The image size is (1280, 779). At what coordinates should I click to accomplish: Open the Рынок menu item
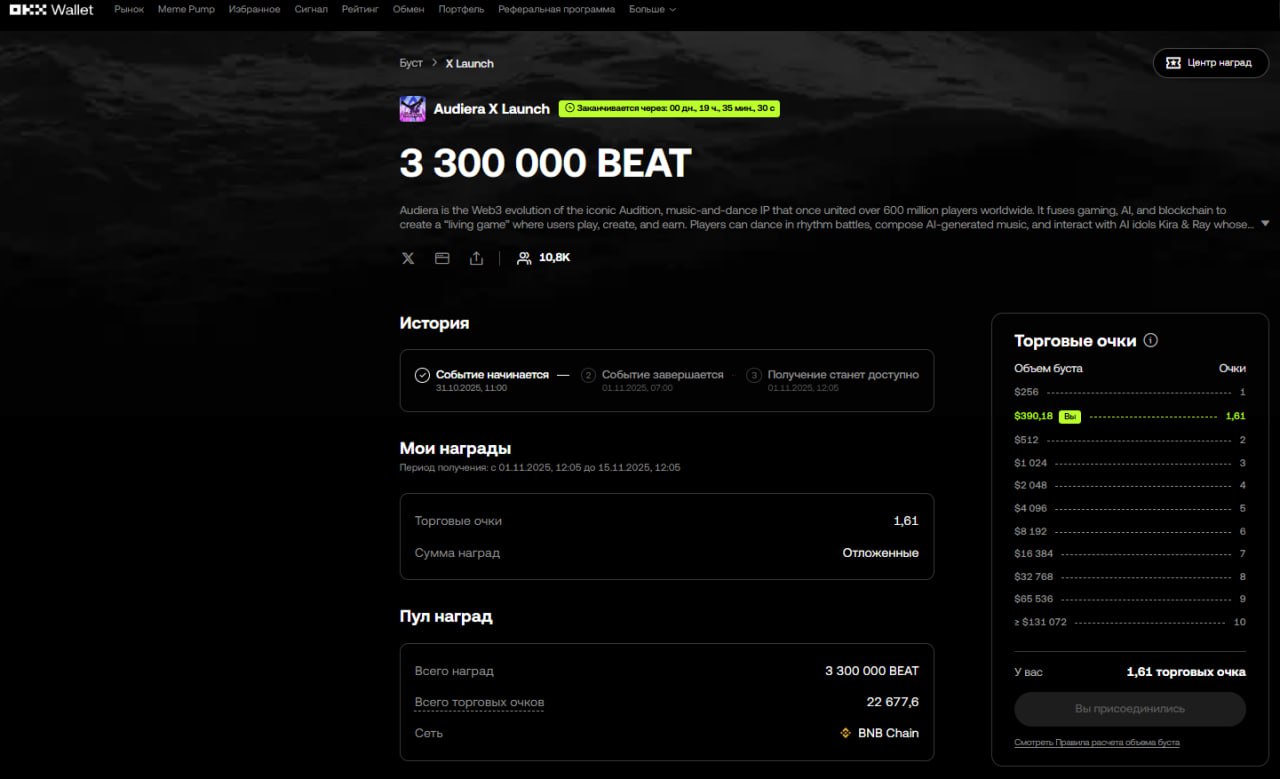click(129, 9)
